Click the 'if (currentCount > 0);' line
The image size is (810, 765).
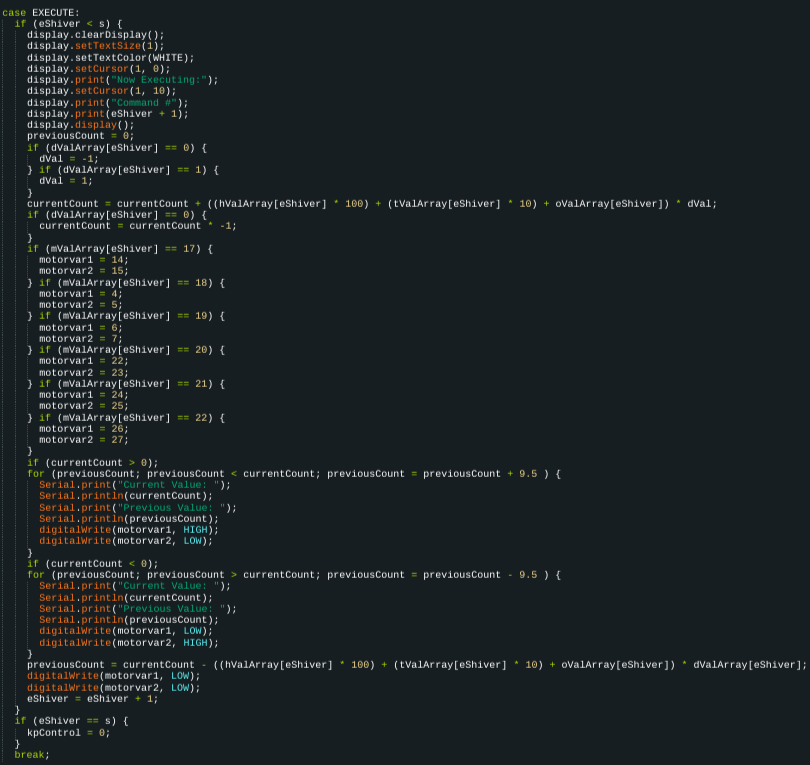point(92,463)
